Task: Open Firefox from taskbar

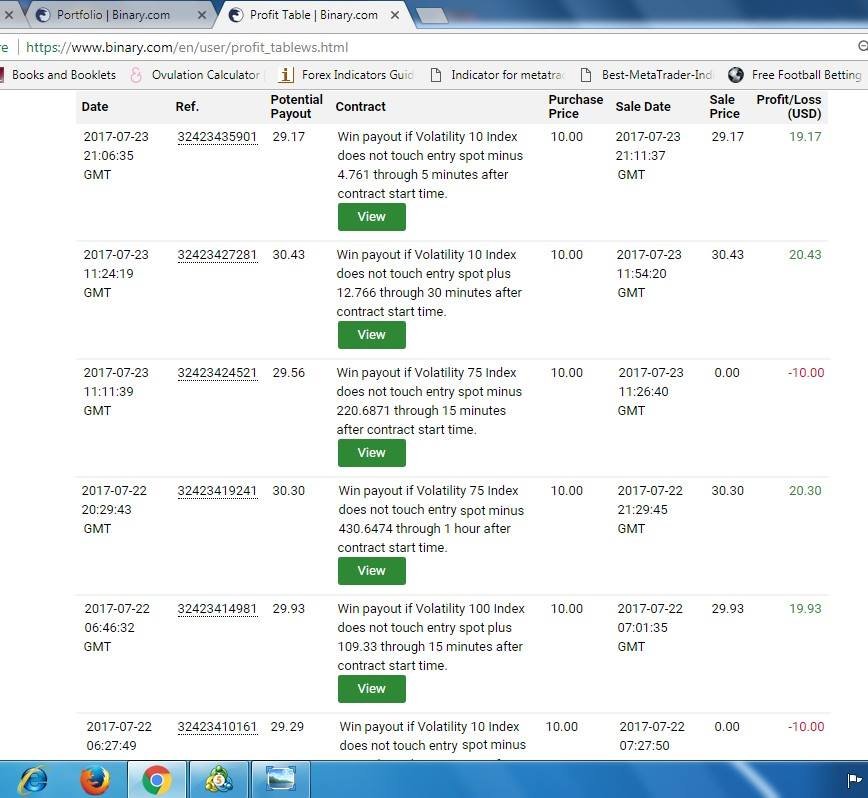Action: coord(95,780)
